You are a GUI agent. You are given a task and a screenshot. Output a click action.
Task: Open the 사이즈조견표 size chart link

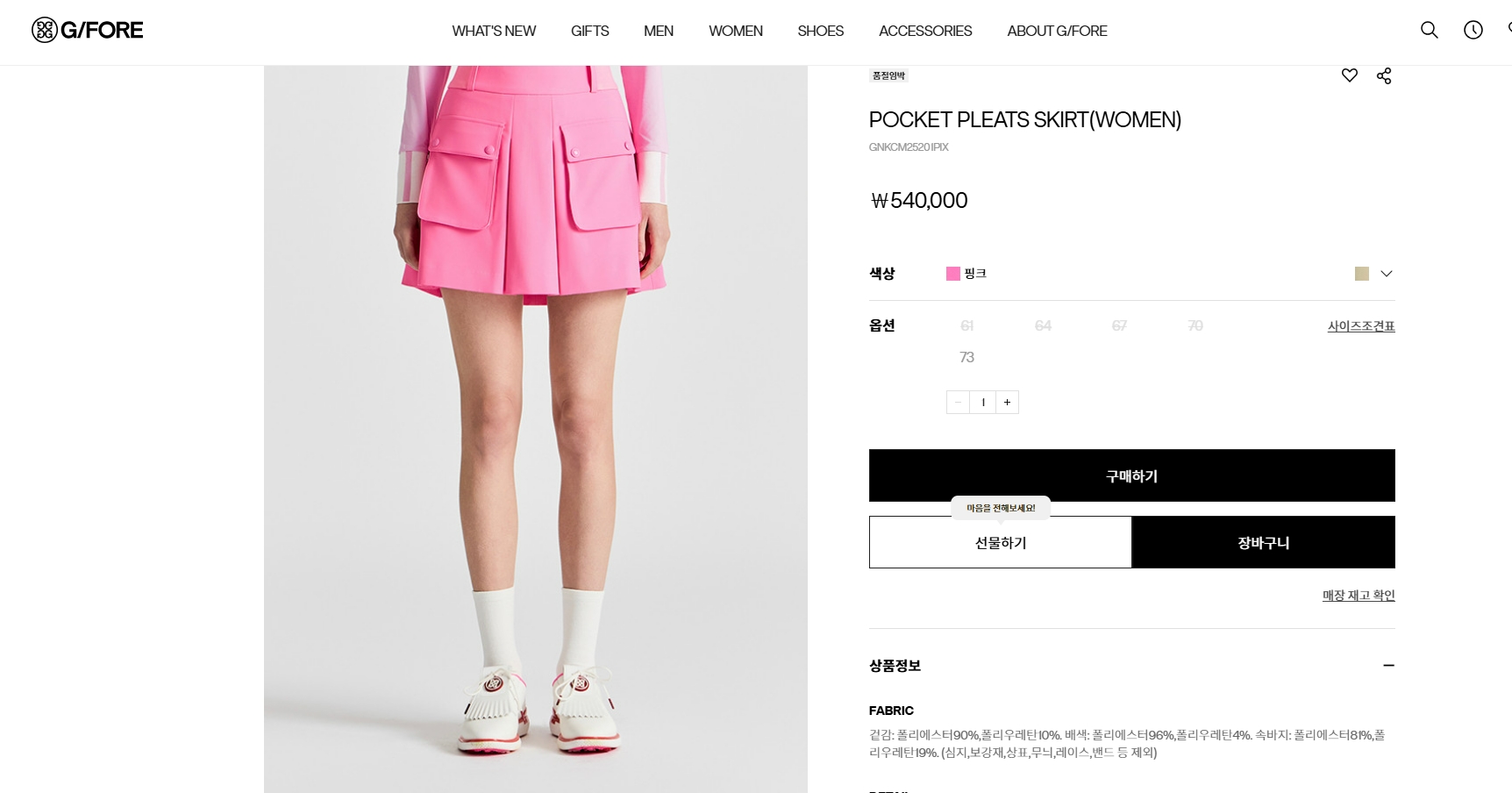[x=1360, y=326]
